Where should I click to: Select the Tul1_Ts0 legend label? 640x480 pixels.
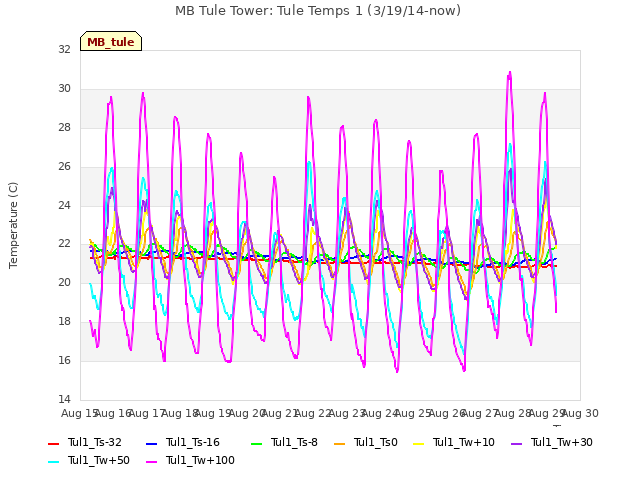coord(376,442)
